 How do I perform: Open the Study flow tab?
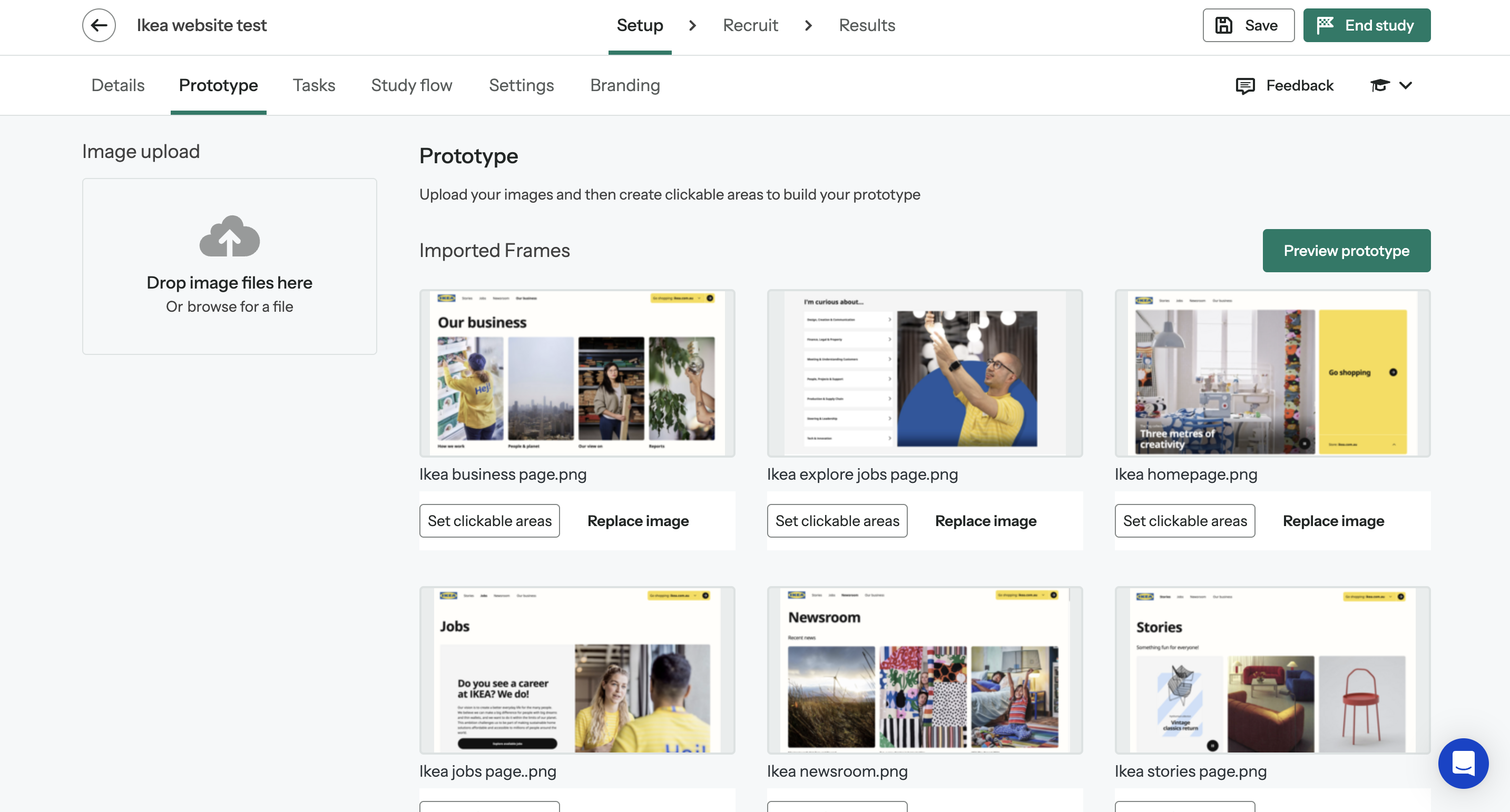(411, 85)
